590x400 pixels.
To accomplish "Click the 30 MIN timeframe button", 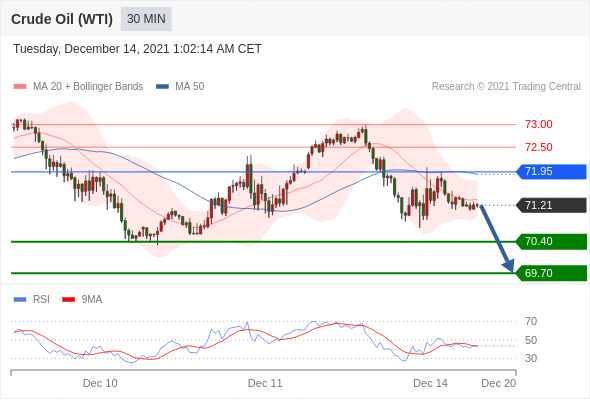I will click(146, 19).
